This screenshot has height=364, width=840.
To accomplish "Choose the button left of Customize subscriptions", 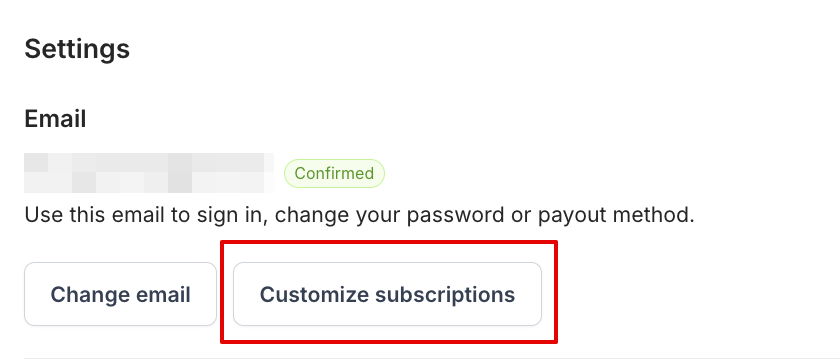I will pos(121,294).
